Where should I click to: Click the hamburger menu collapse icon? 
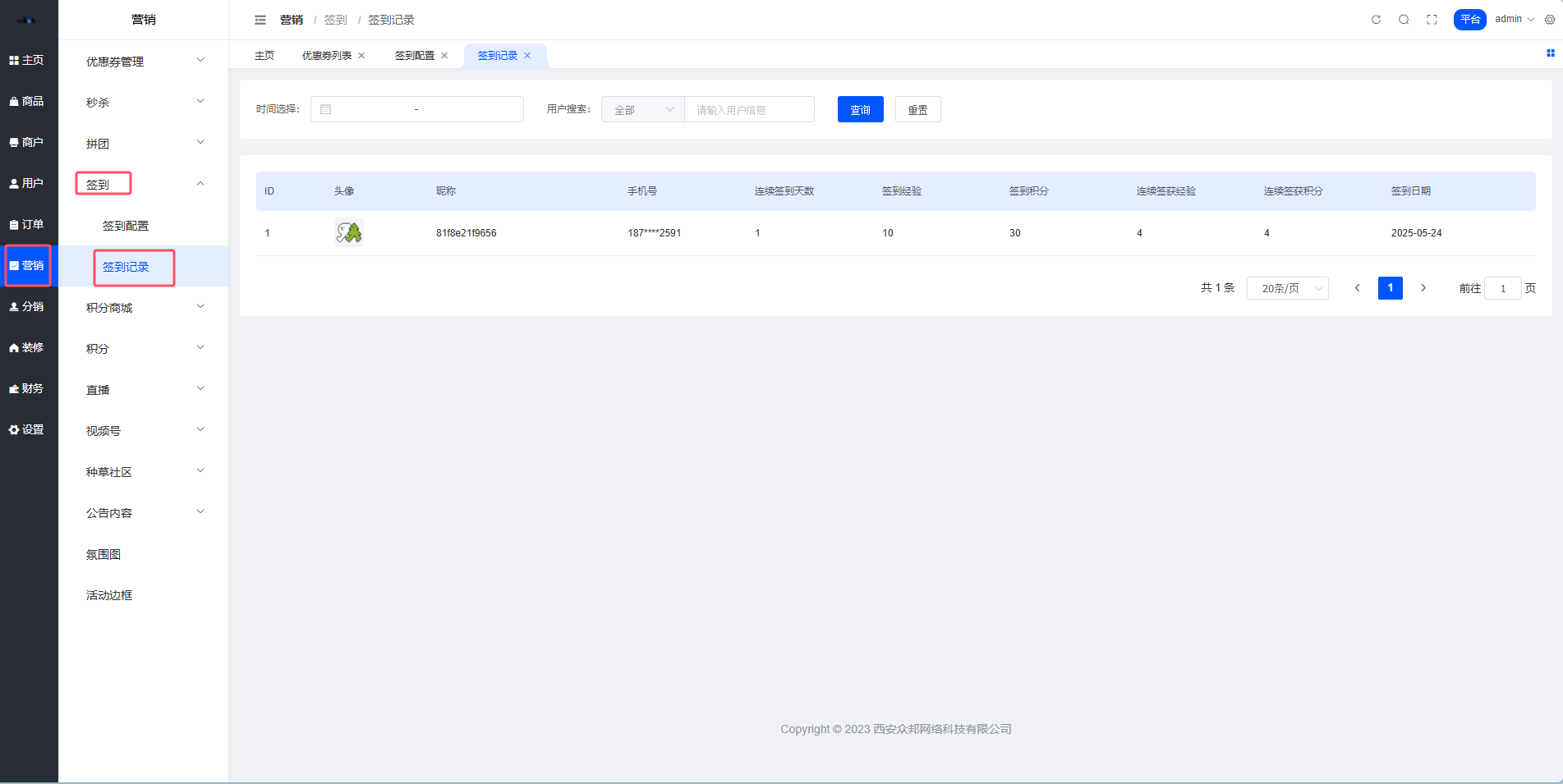tap(260, 20)
